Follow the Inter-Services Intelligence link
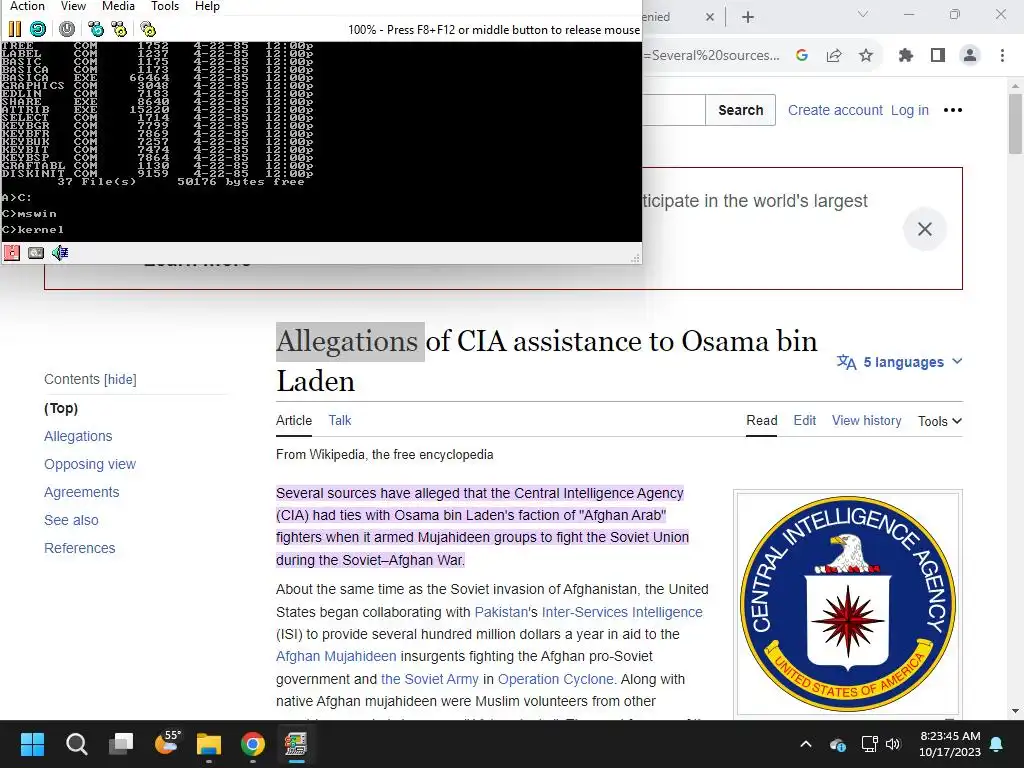Viewport: 1024px width, 768px height. [x=622, y=612]
